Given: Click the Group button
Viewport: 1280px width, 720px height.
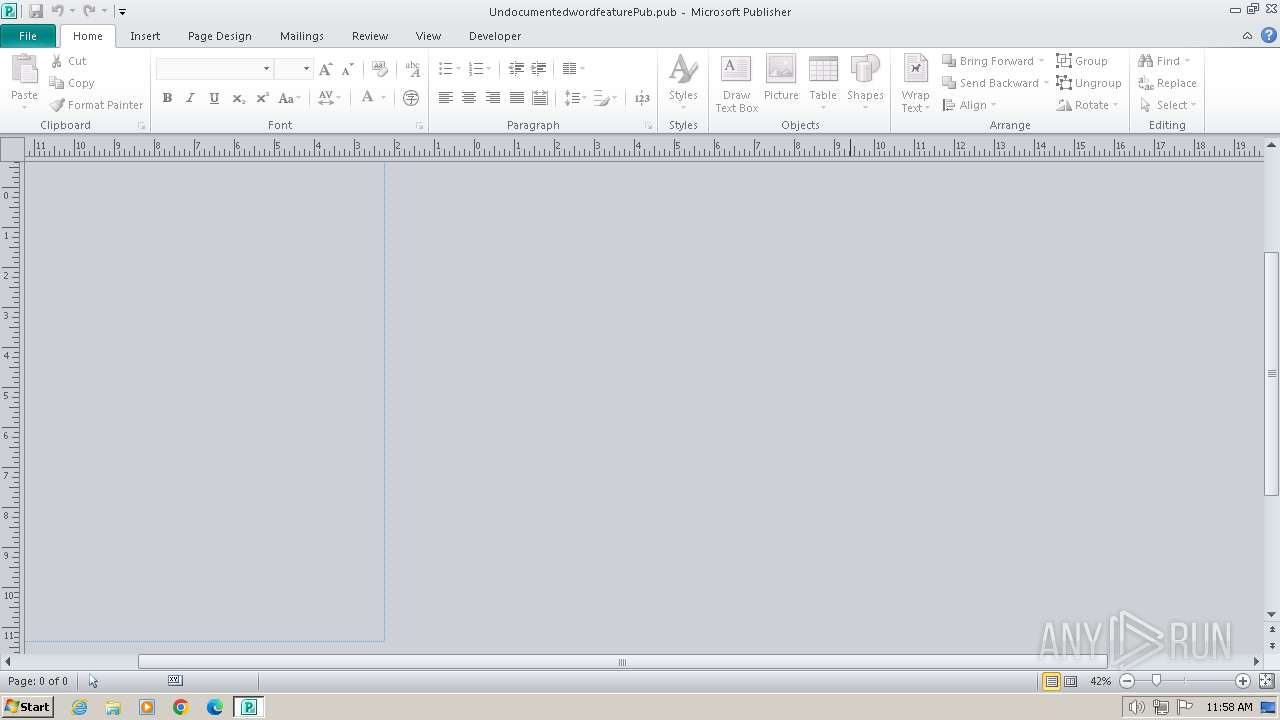Looking at the screenshot, I should (x=1082, y=61).
